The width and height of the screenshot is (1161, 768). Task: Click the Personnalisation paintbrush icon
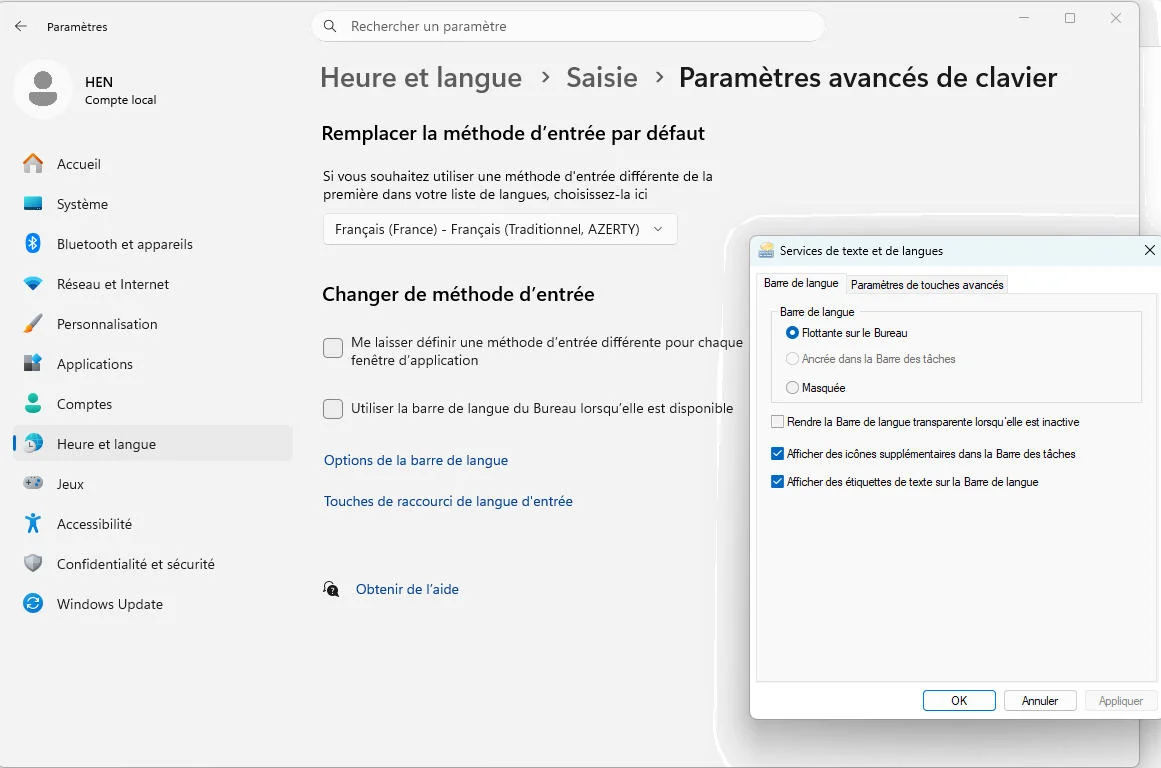pyautogui.click(x=33, y=324)
